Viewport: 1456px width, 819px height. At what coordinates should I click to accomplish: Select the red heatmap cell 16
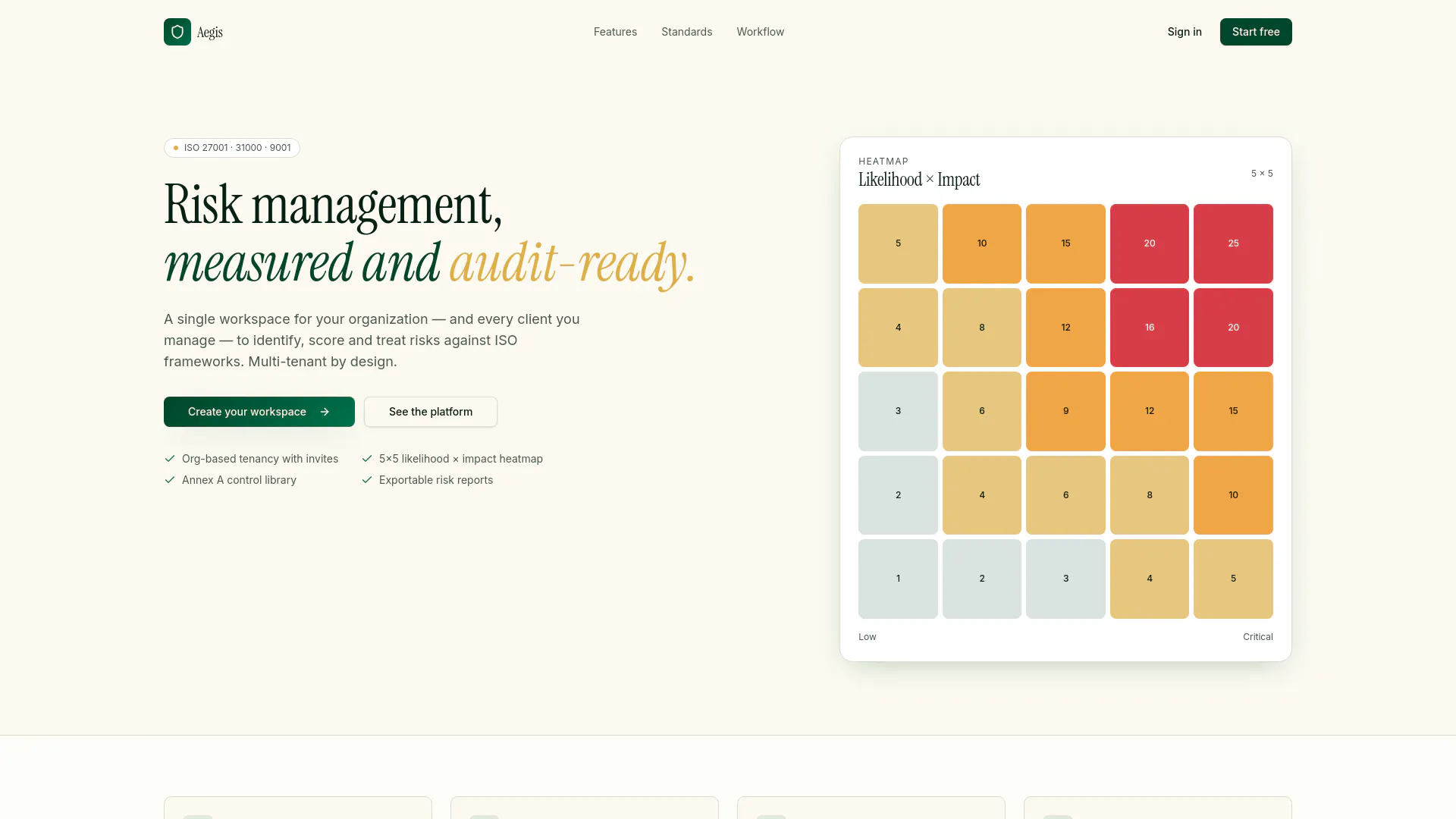pos(1150,328)
